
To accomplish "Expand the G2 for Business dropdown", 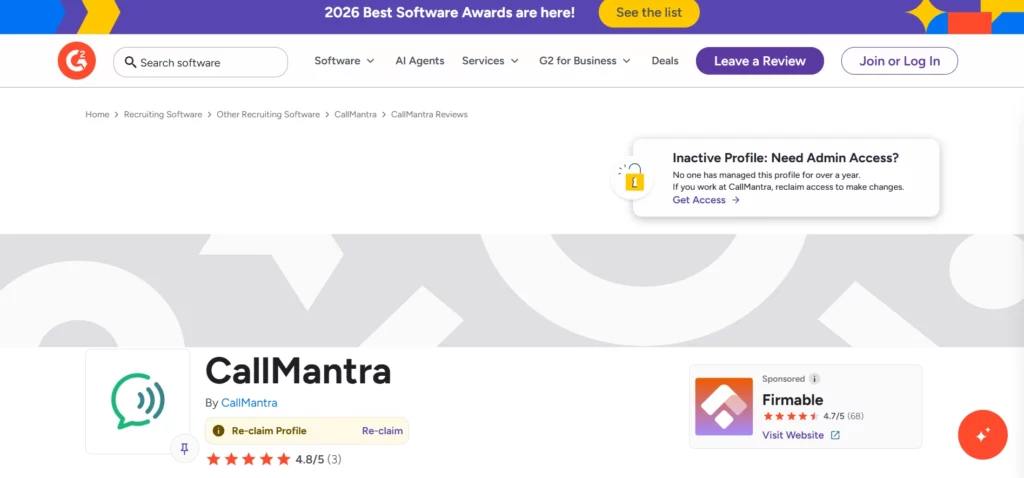I will (585, 61).
